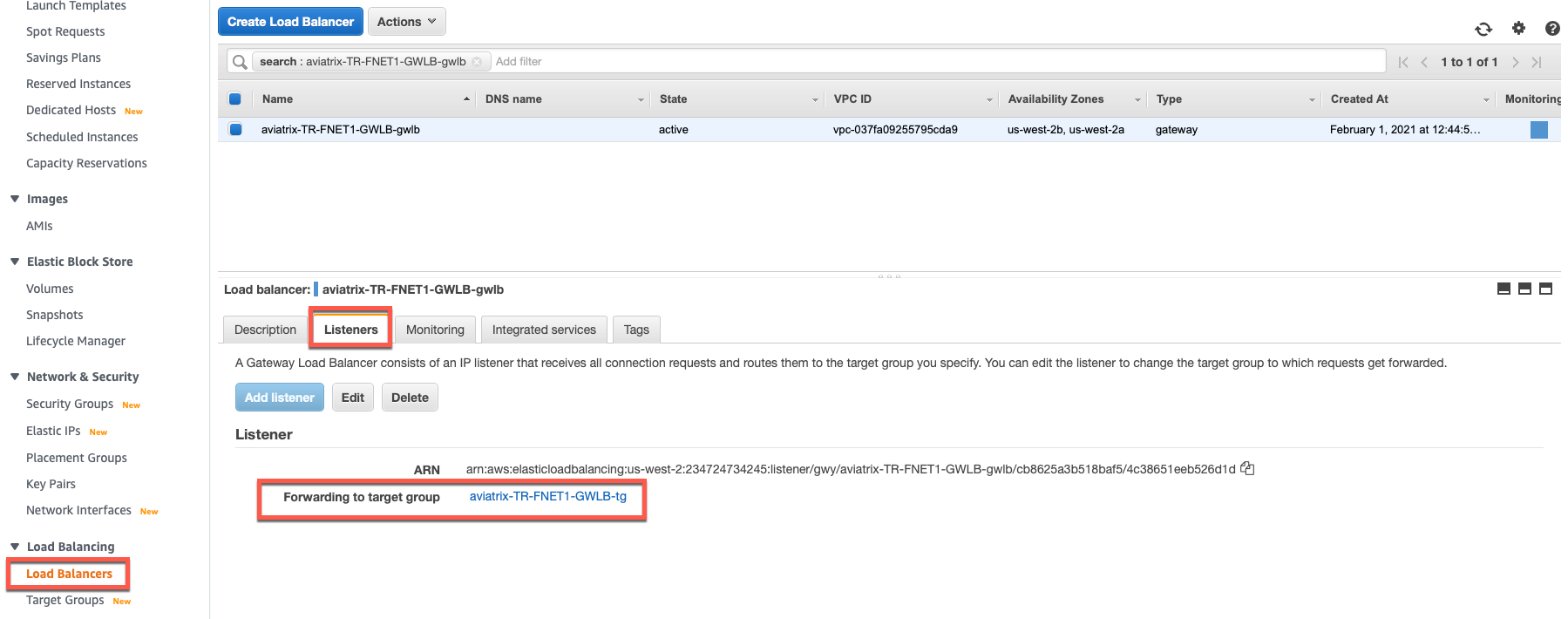Open Scheduled Instances in the sidebar
This screenshot has height=619, width=1568.
82,137
